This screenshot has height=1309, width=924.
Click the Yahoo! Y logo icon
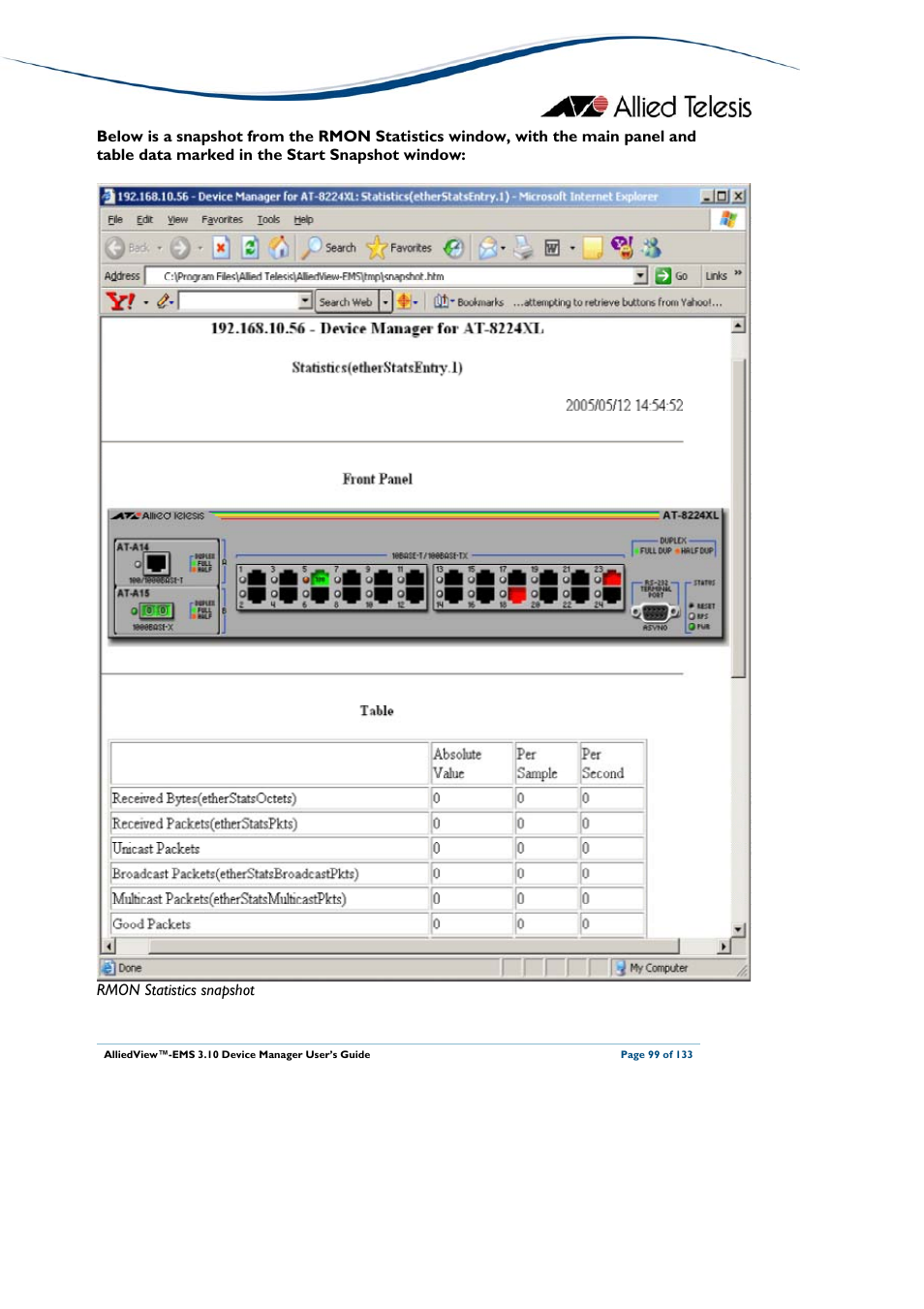click(x=120, y=301)
